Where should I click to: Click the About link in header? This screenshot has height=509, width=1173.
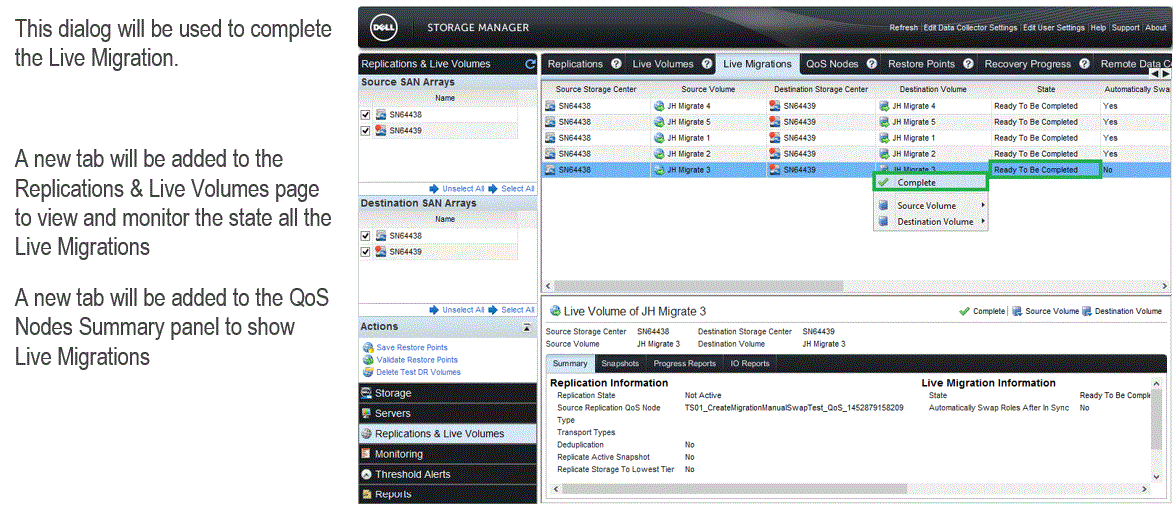[x=1156, y=28]
